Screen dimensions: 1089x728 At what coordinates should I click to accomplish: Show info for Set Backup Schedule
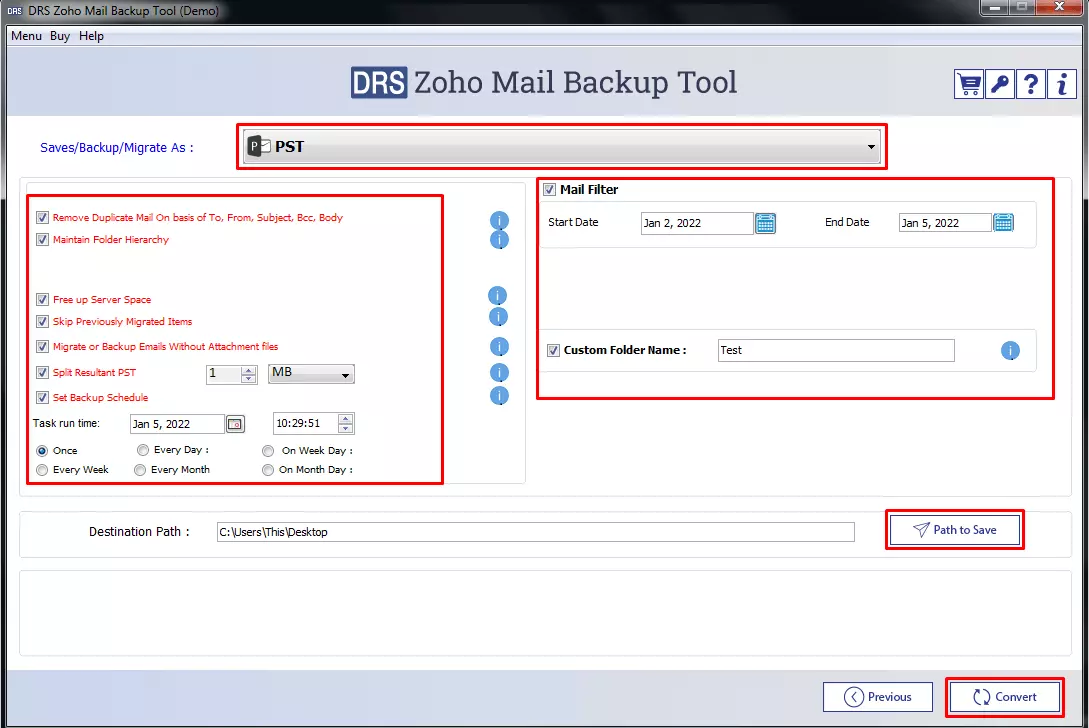click(x=499, y=396)
